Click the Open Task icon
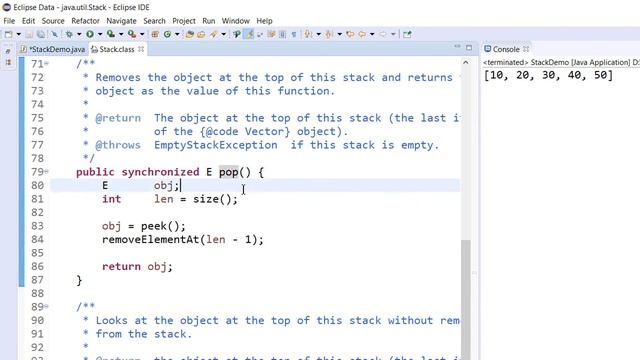The height and width of the screenshot is (360, 640). [x=200, y=34]
